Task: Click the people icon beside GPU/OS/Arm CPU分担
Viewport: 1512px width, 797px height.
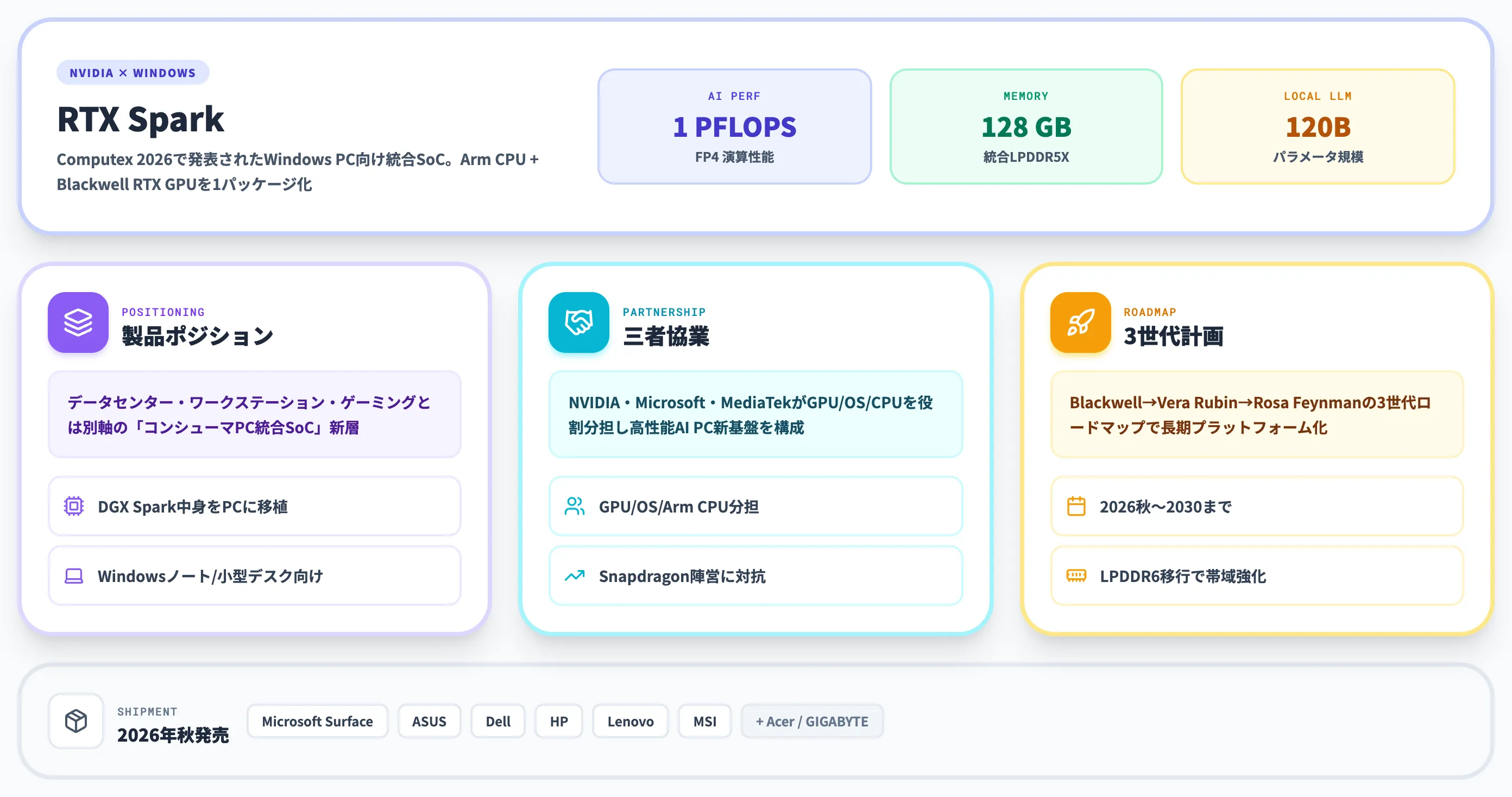Action: (x=575, y=506)
